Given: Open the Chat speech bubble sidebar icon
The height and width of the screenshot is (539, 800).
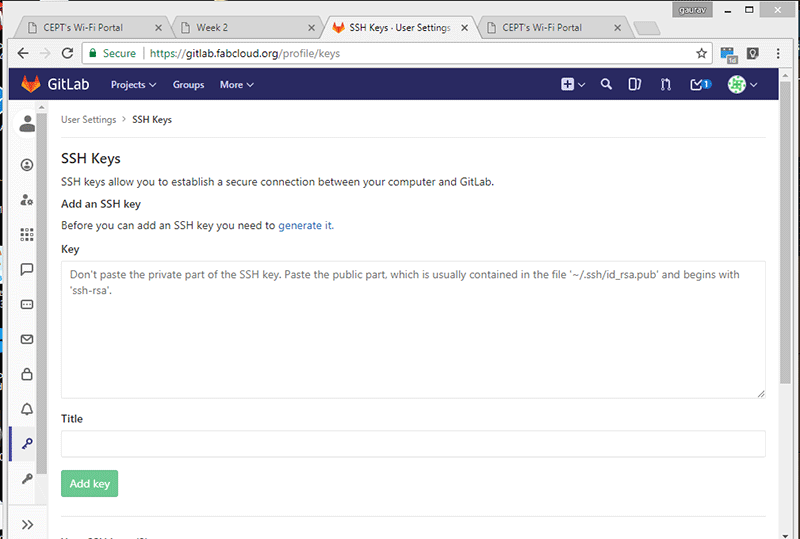Looking at the screenshot, I should click(x=27, y=270).
